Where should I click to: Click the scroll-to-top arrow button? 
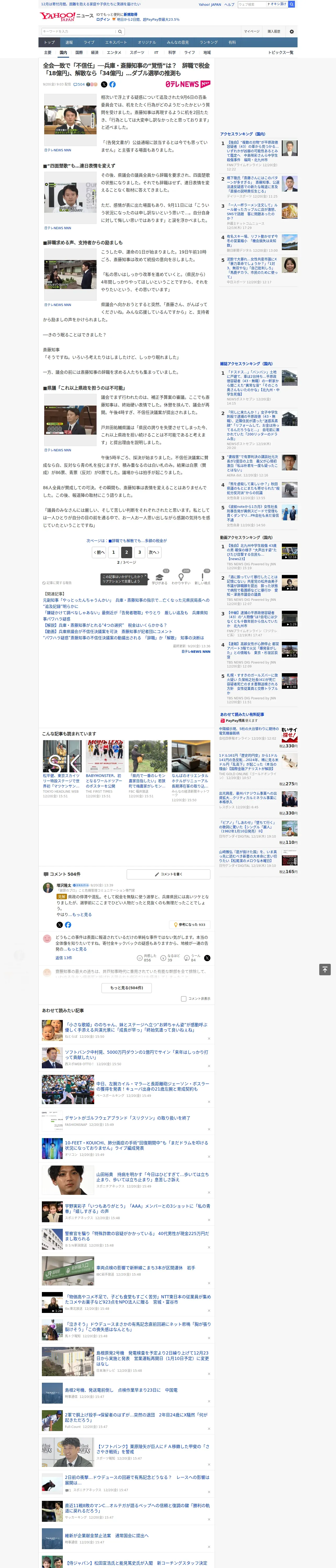(x=325, y=969)
